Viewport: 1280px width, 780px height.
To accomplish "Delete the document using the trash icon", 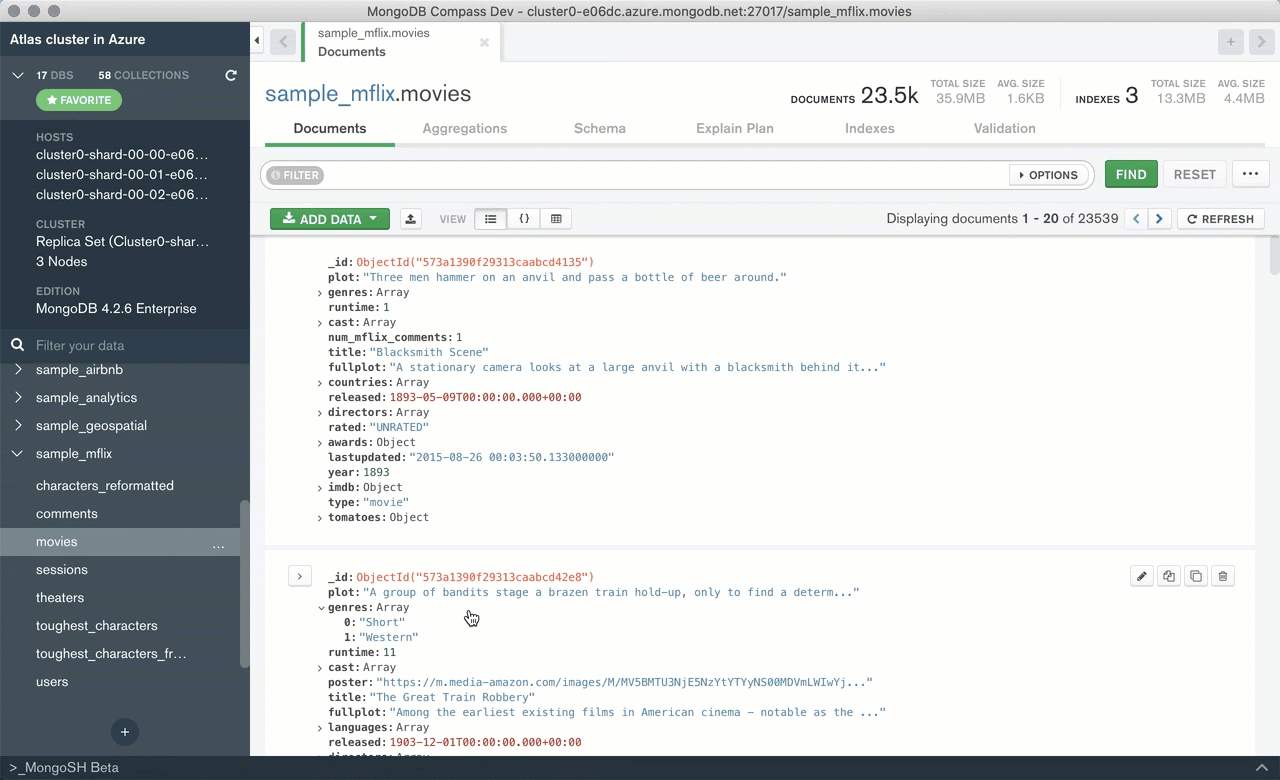I will 1222,576.
